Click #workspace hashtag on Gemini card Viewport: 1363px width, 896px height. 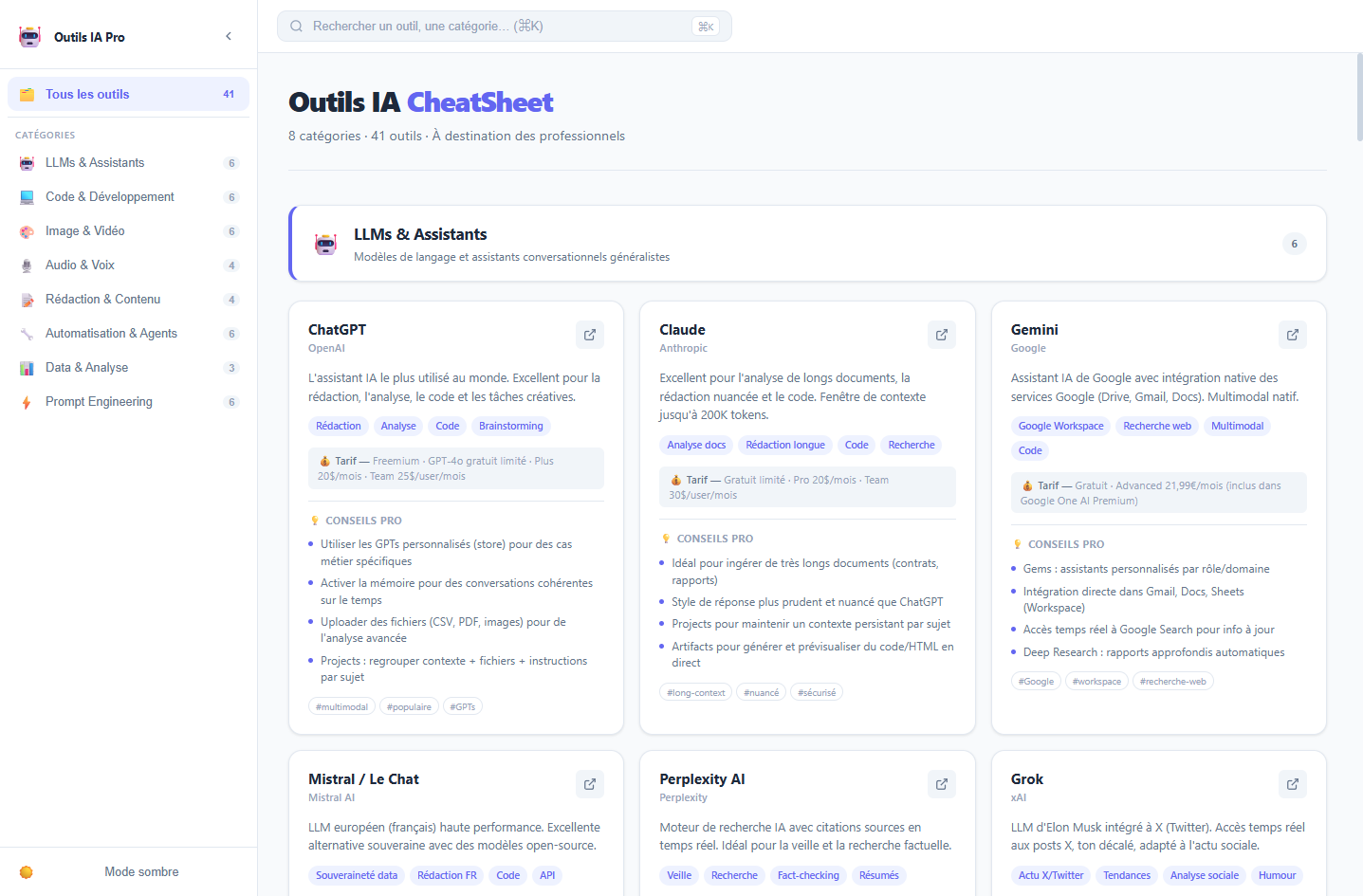1097,682
